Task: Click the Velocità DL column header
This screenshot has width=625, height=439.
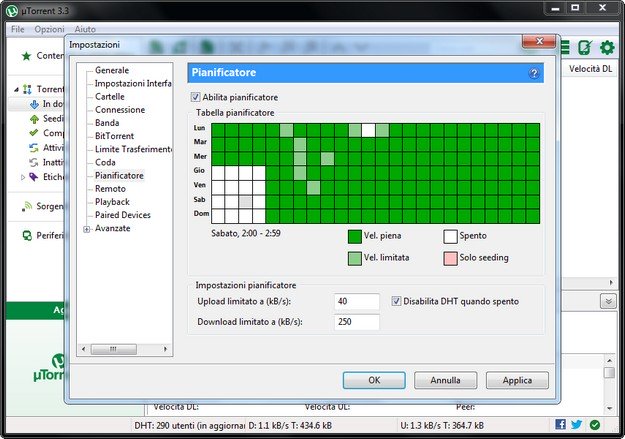Action: (590, 69)
